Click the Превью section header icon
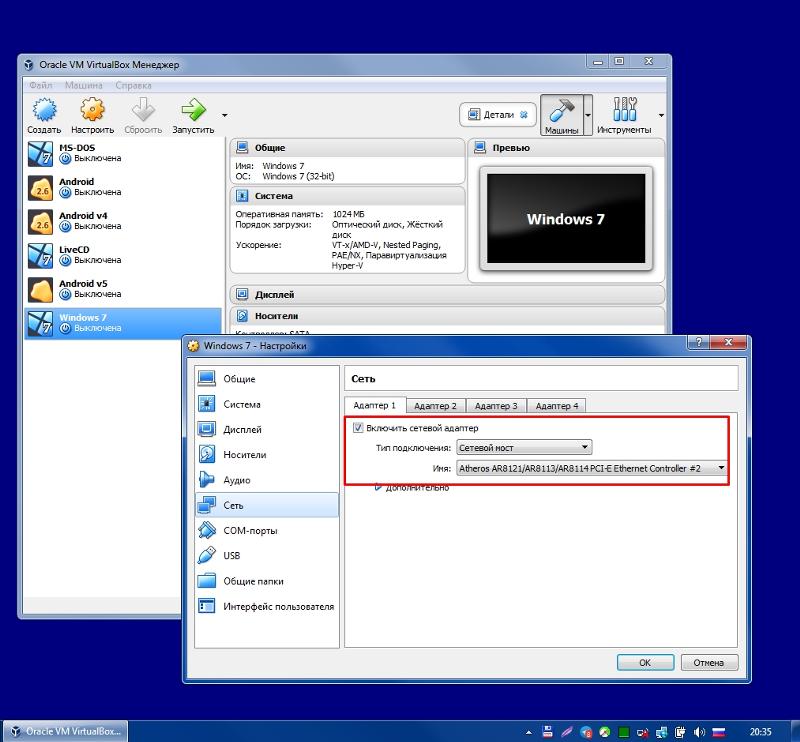The width and height of the screenshot is (800, 742). pos(480,147)
